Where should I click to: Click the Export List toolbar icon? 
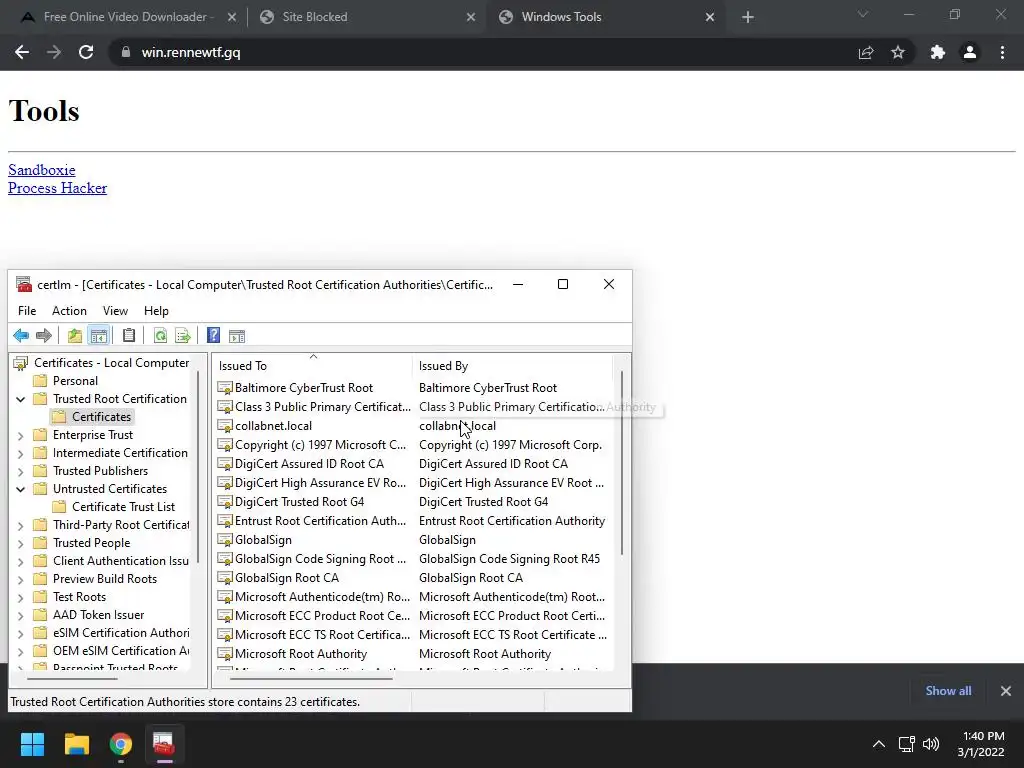coord(183,336)
